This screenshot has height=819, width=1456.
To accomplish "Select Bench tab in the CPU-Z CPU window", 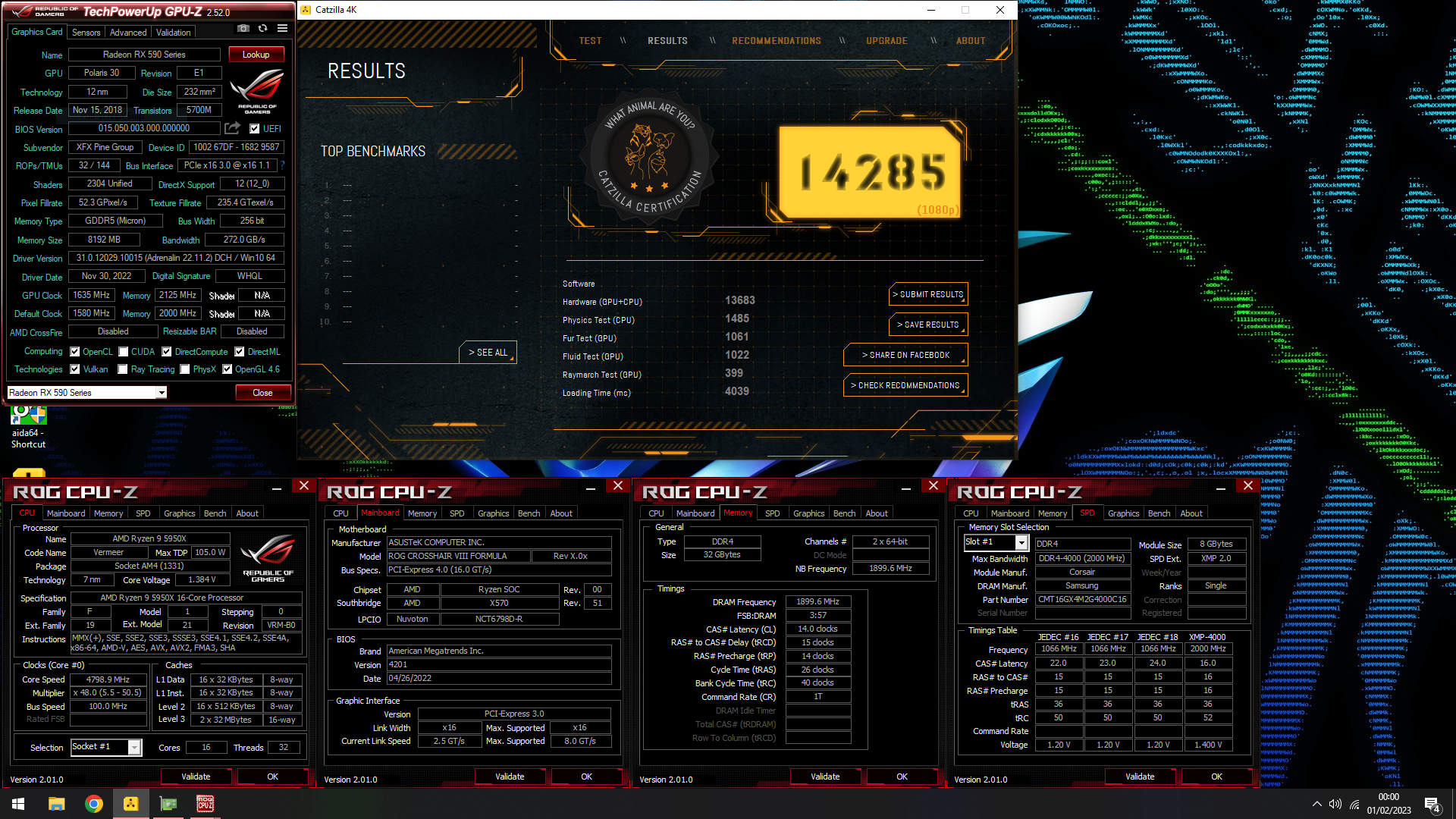I will [x=215, y=513].
